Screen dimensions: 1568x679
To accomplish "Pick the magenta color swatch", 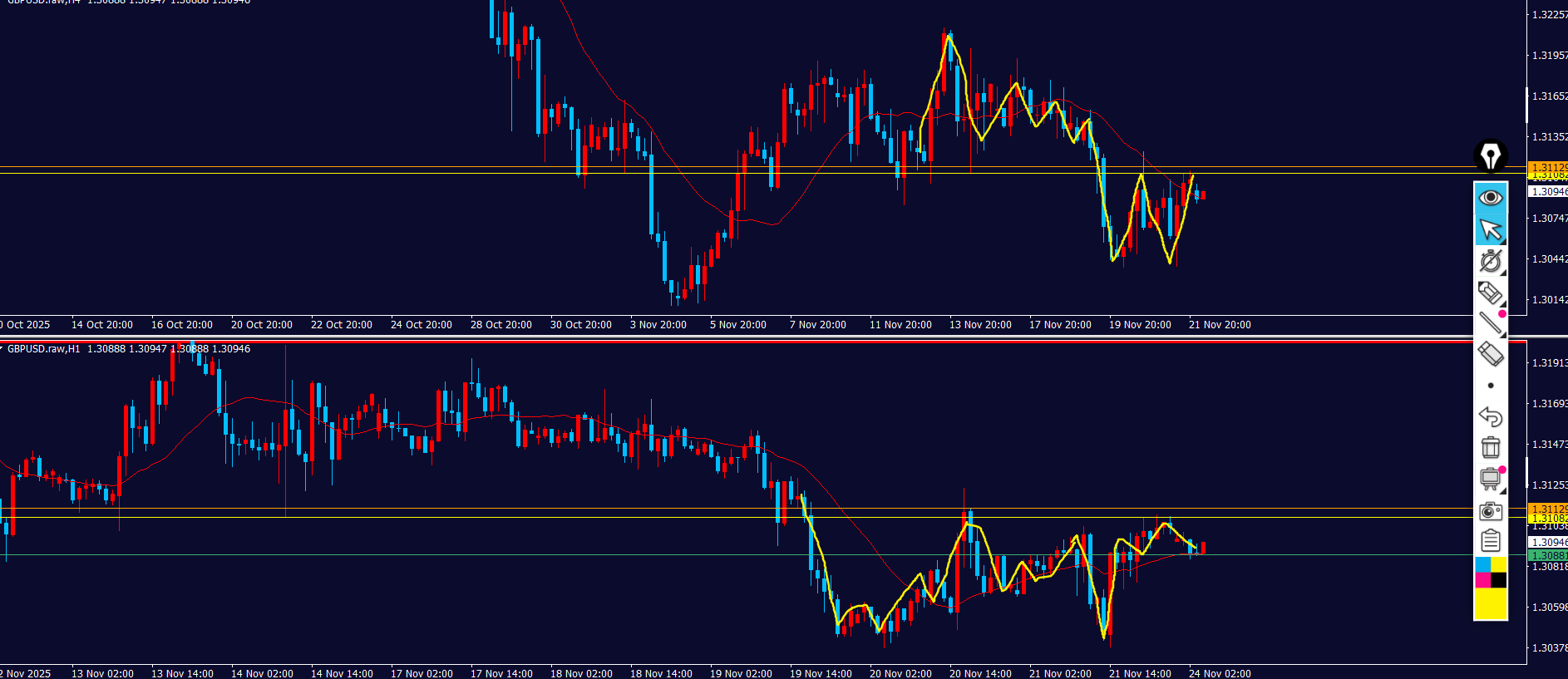I will [x=1482, y=580].
